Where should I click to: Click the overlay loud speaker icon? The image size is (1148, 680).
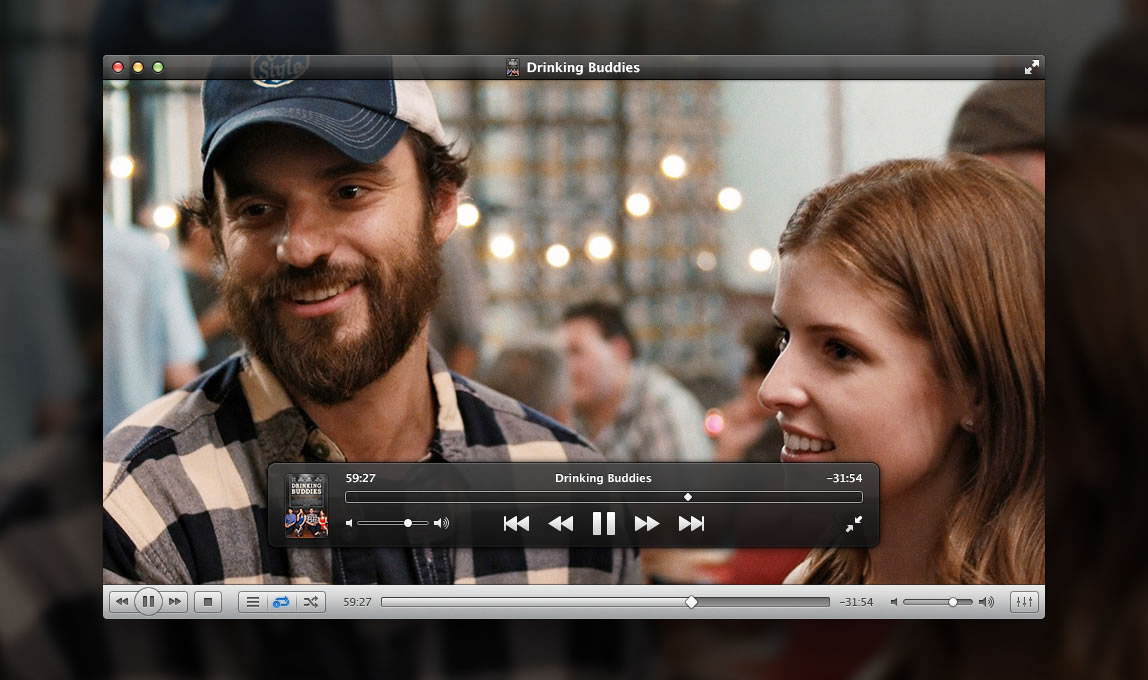[x=441, y=523]
